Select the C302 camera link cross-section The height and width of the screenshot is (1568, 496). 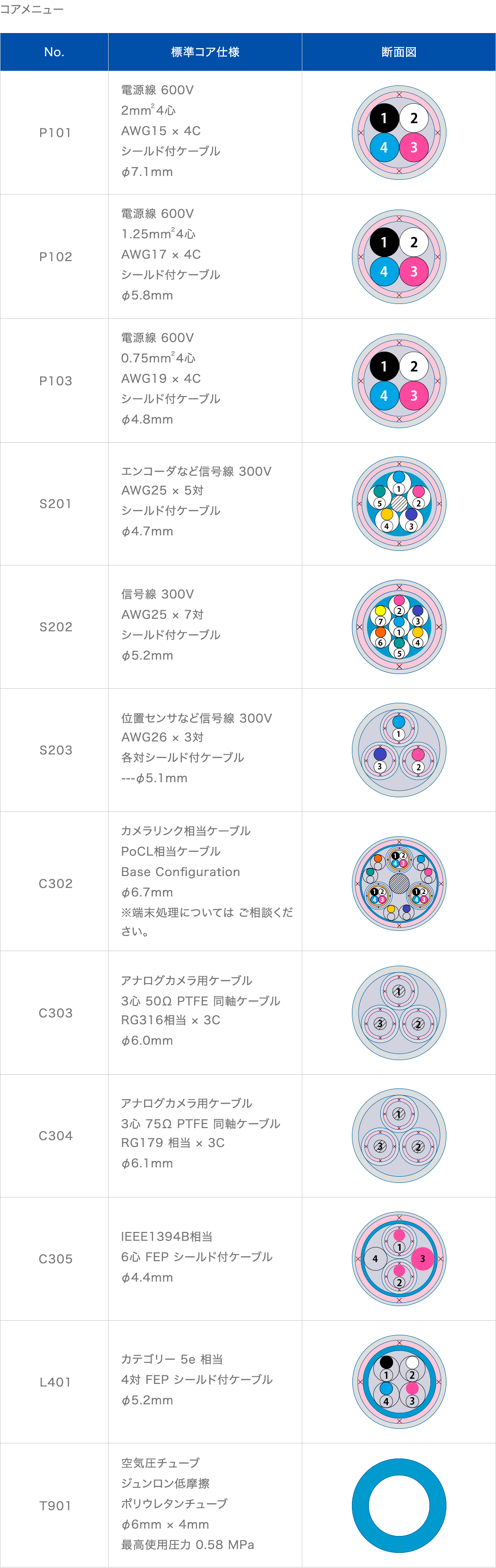click(x=399, y=883)
